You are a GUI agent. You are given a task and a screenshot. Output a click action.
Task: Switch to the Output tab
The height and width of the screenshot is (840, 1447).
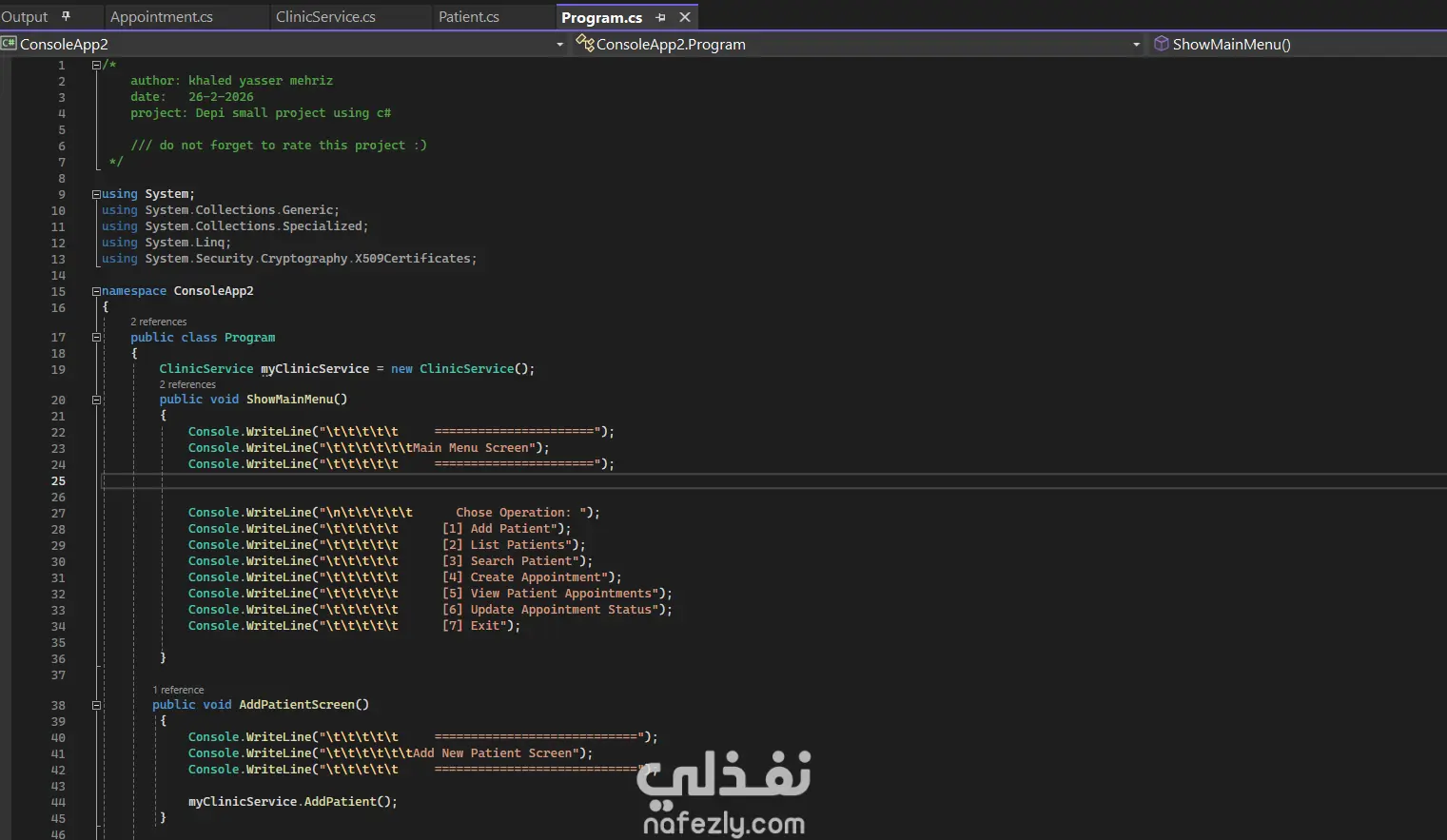coord(25,17)
